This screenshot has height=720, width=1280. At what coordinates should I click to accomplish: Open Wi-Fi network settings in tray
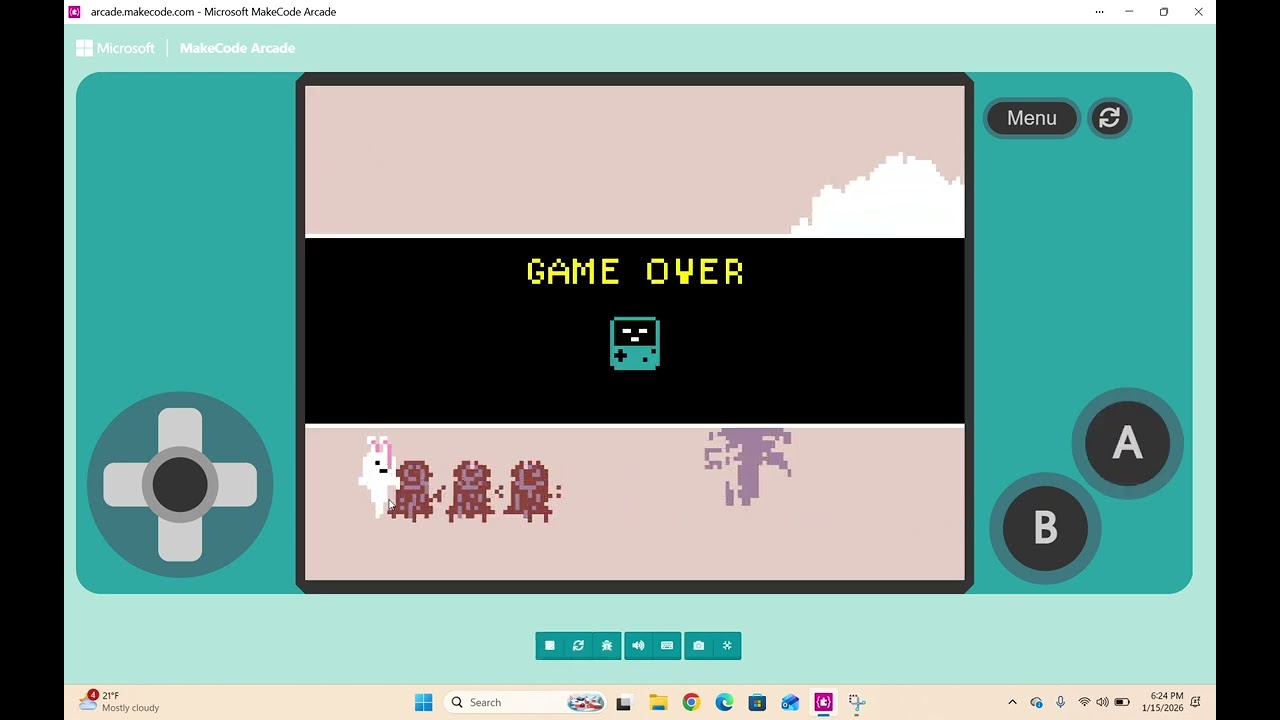[1084, 702]
